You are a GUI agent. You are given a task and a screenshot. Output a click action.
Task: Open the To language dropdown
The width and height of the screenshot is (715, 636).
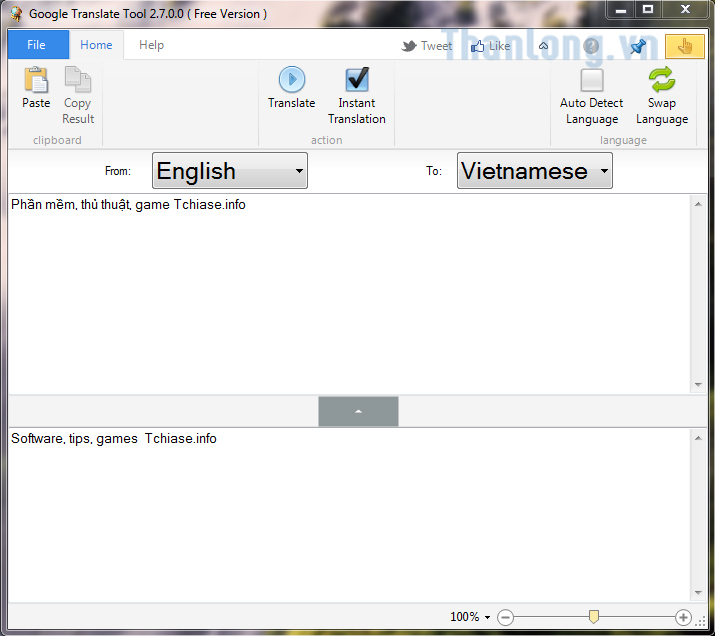point(534,171)
